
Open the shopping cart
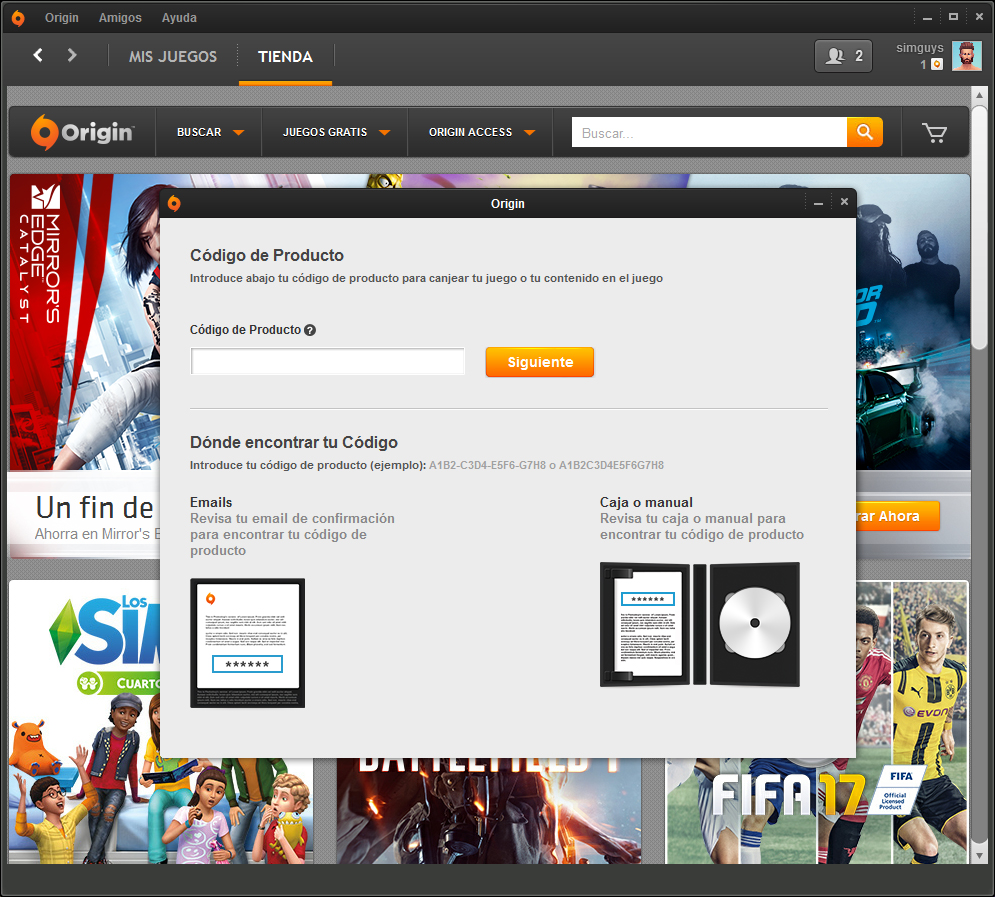click(x=934, y=133)
